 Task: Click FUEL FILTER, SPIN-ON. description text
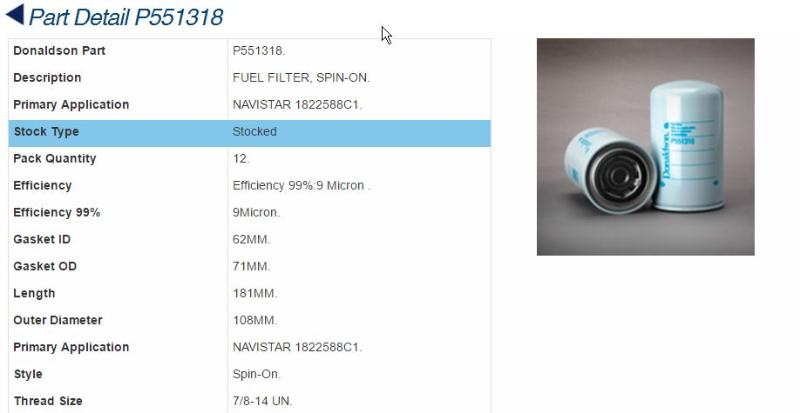tap(301, 78)
